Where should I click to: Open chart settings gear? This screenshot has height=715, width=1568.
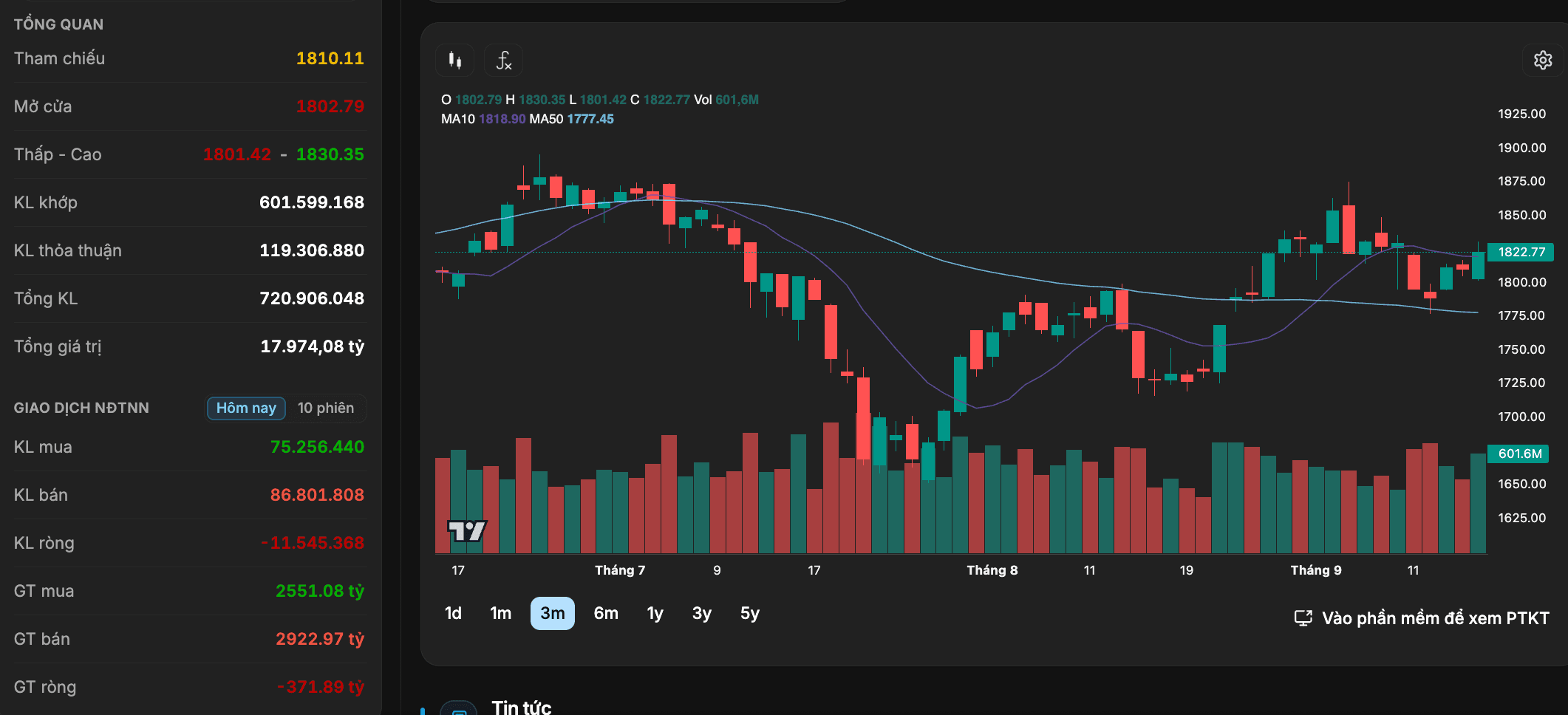(x=1543, y=60)
